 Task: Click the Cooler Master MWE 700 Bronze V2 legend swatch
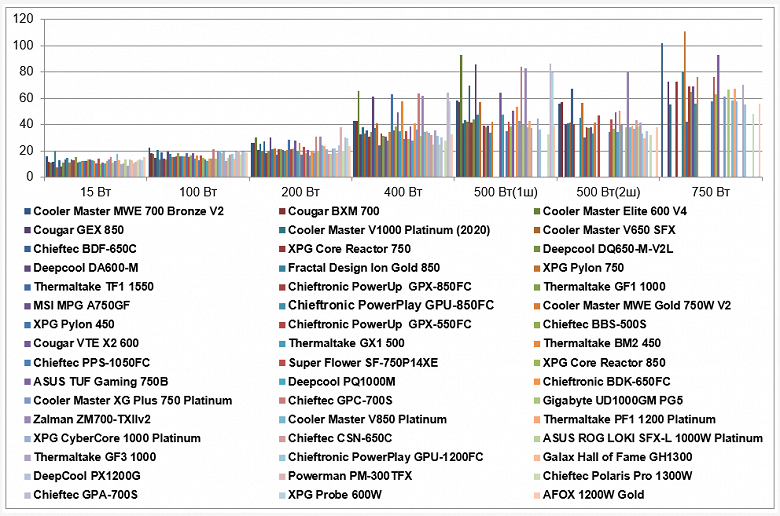[x=28, y=211]
